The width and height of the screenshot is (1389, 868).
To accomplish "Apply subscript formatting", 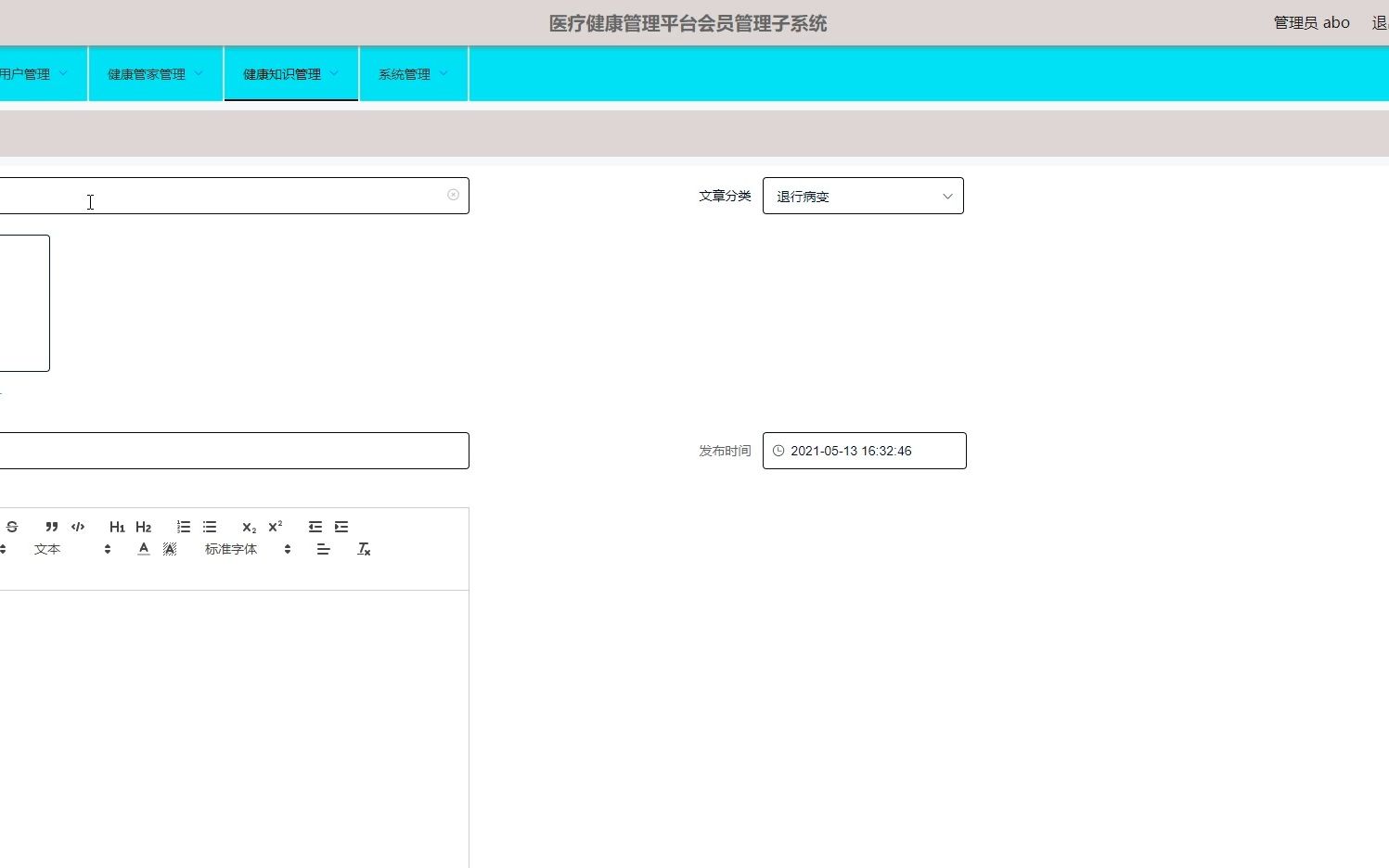I will pos(249,527).
